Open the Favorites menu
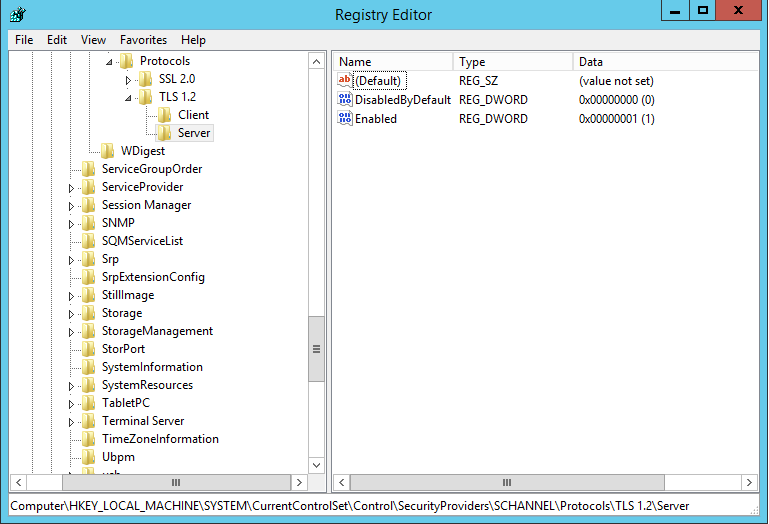 coord(143,40)
